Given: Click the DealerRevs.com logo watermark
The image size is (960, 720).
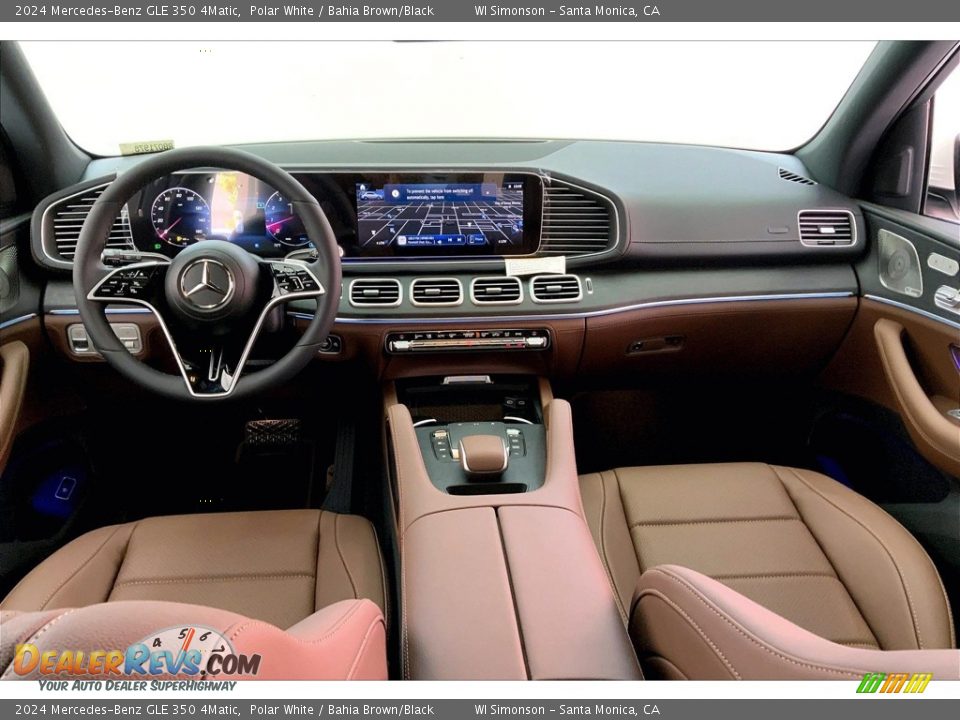Looking at the screenshot, I should [136, 658].
